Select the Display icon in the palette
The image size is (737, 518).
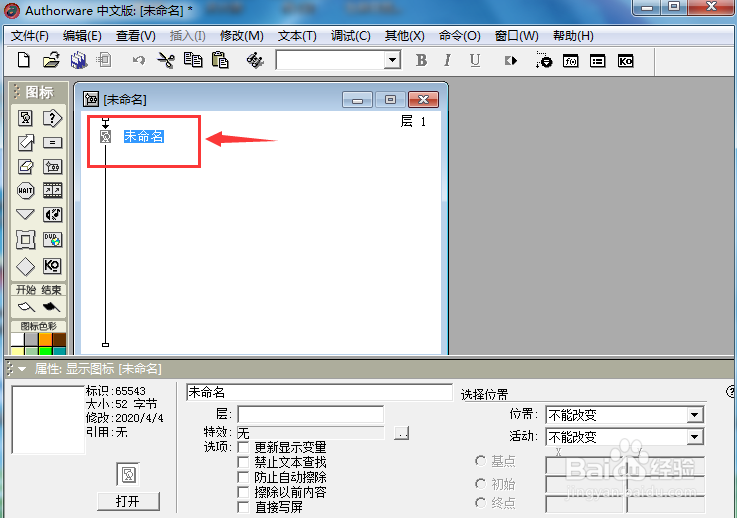point(25,118)
